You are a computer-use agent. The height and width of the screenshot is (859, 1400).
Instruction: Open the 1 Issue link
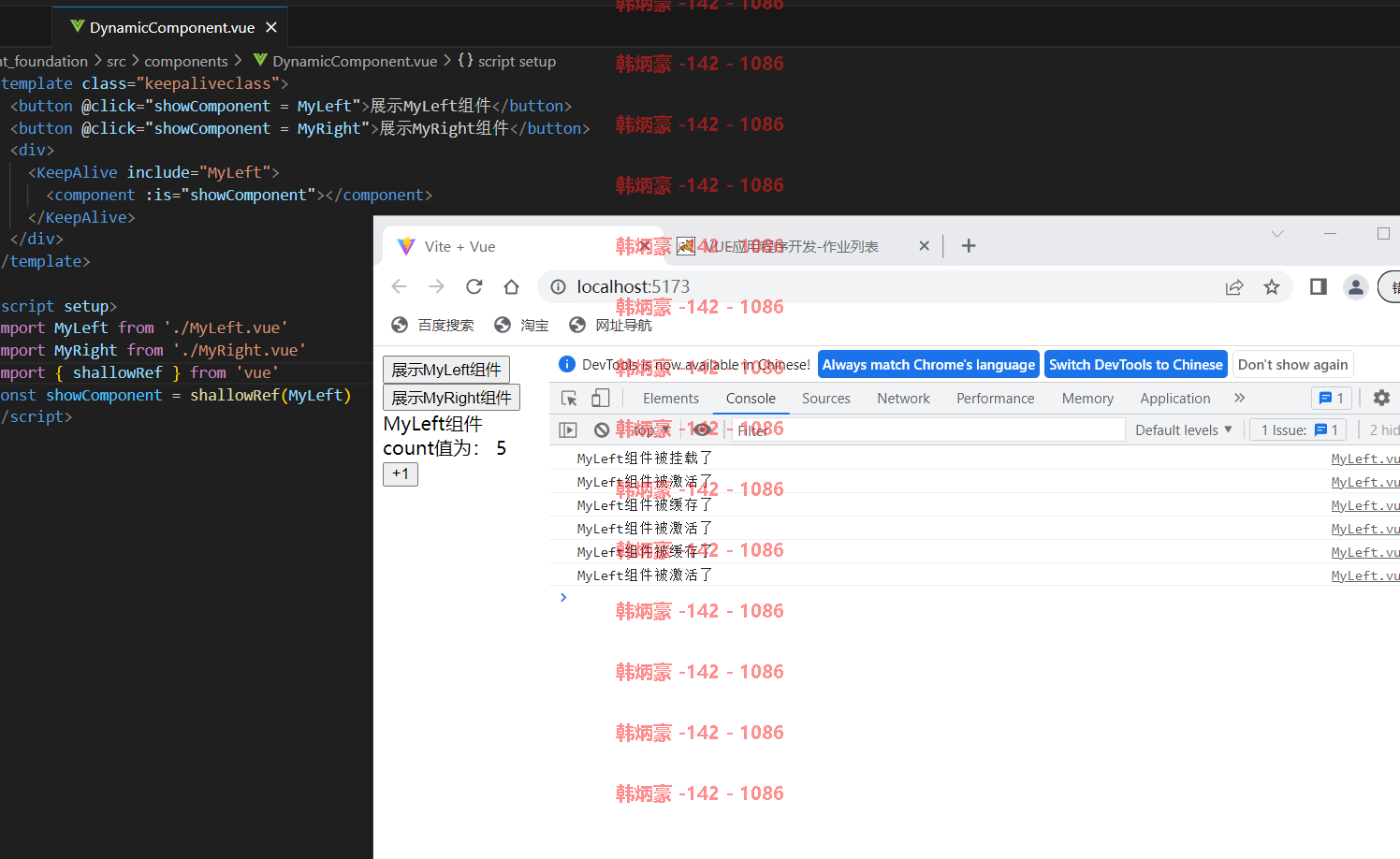point(1299,429)
